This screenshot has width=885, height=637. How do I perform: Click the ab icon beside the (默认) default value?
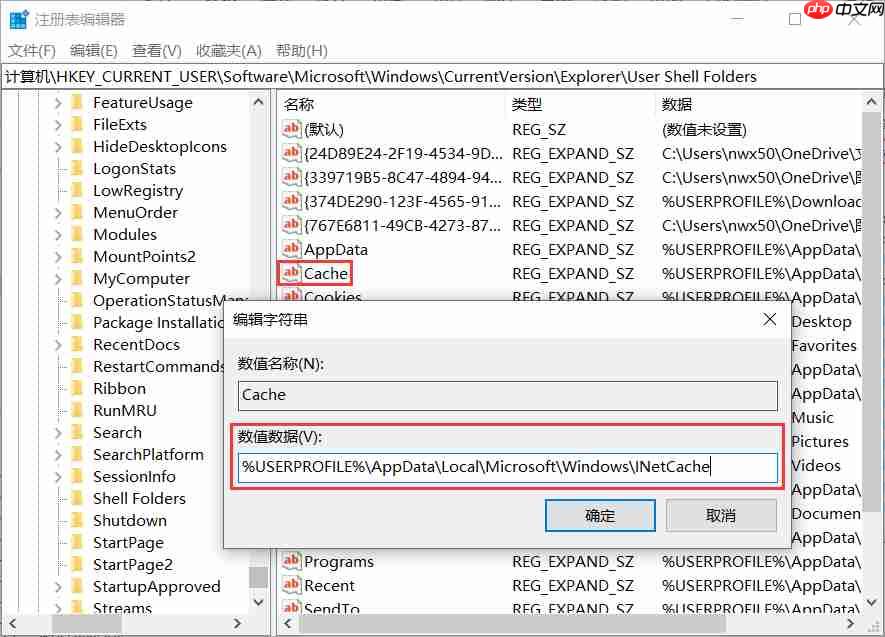tap(290, 129)
